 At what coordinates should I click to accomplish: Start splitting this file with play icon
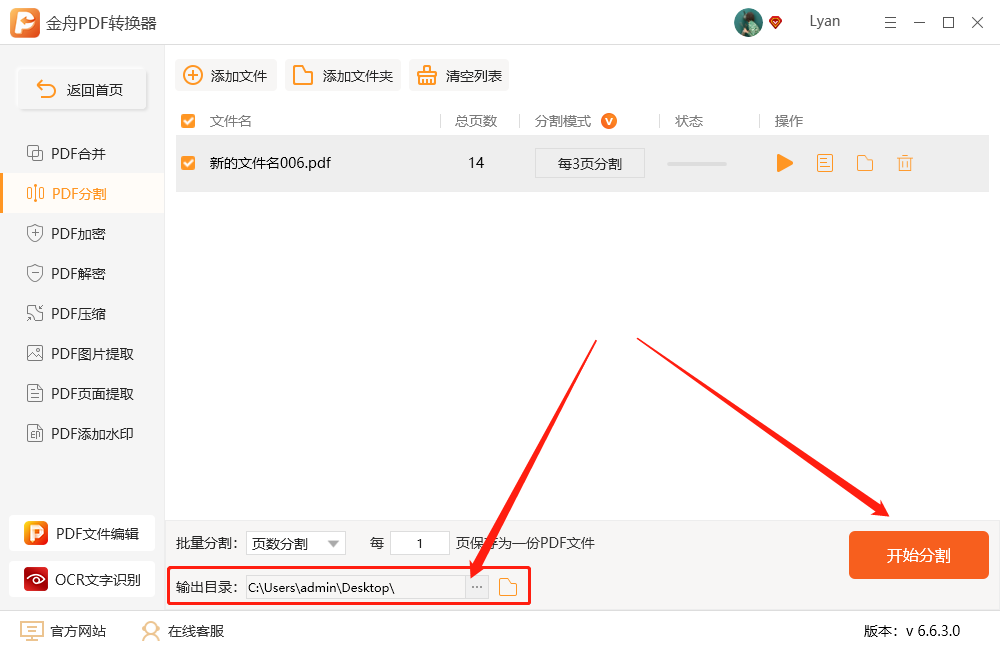785,163
